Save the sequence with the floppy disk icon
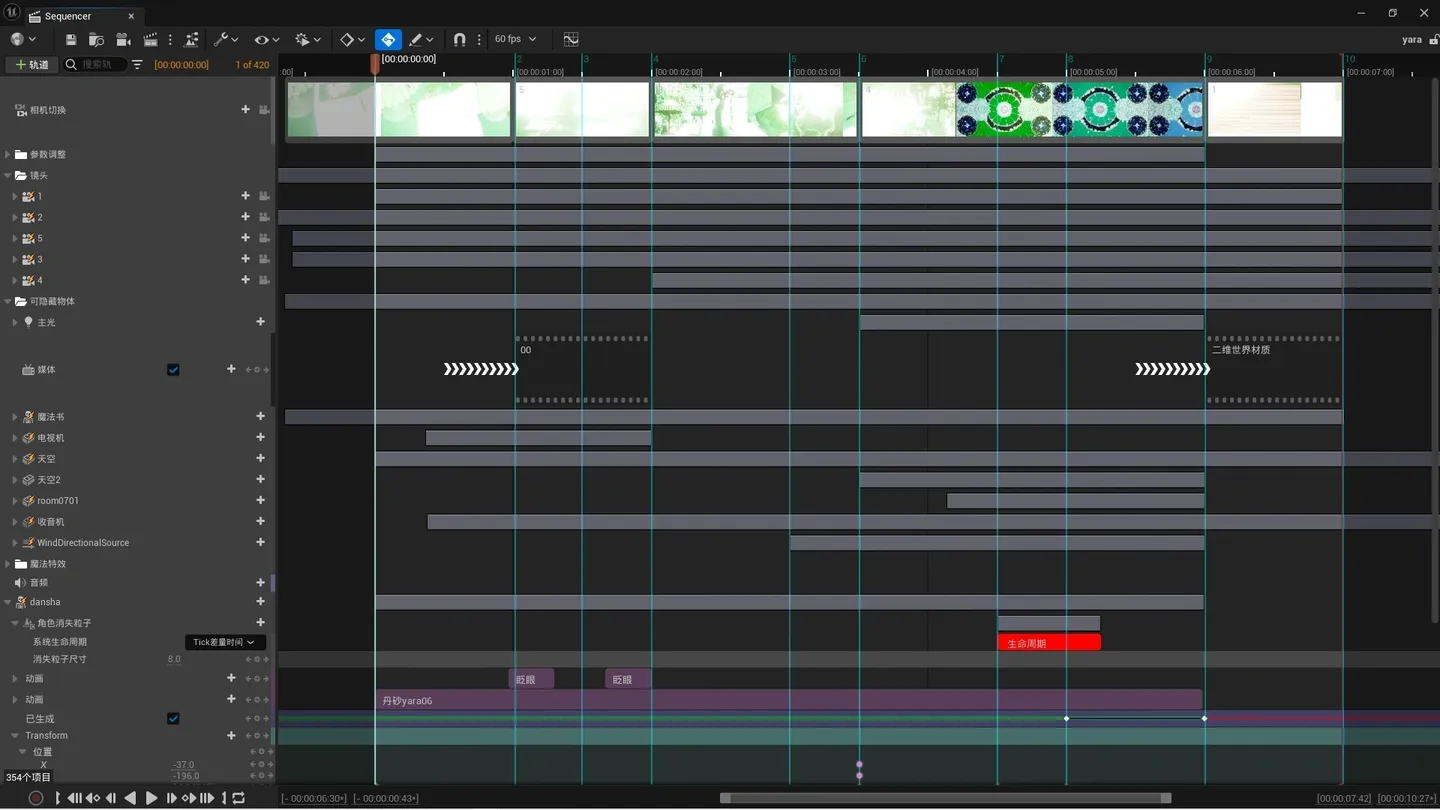This screenshot has height=810, width=1440. [71, 40]
